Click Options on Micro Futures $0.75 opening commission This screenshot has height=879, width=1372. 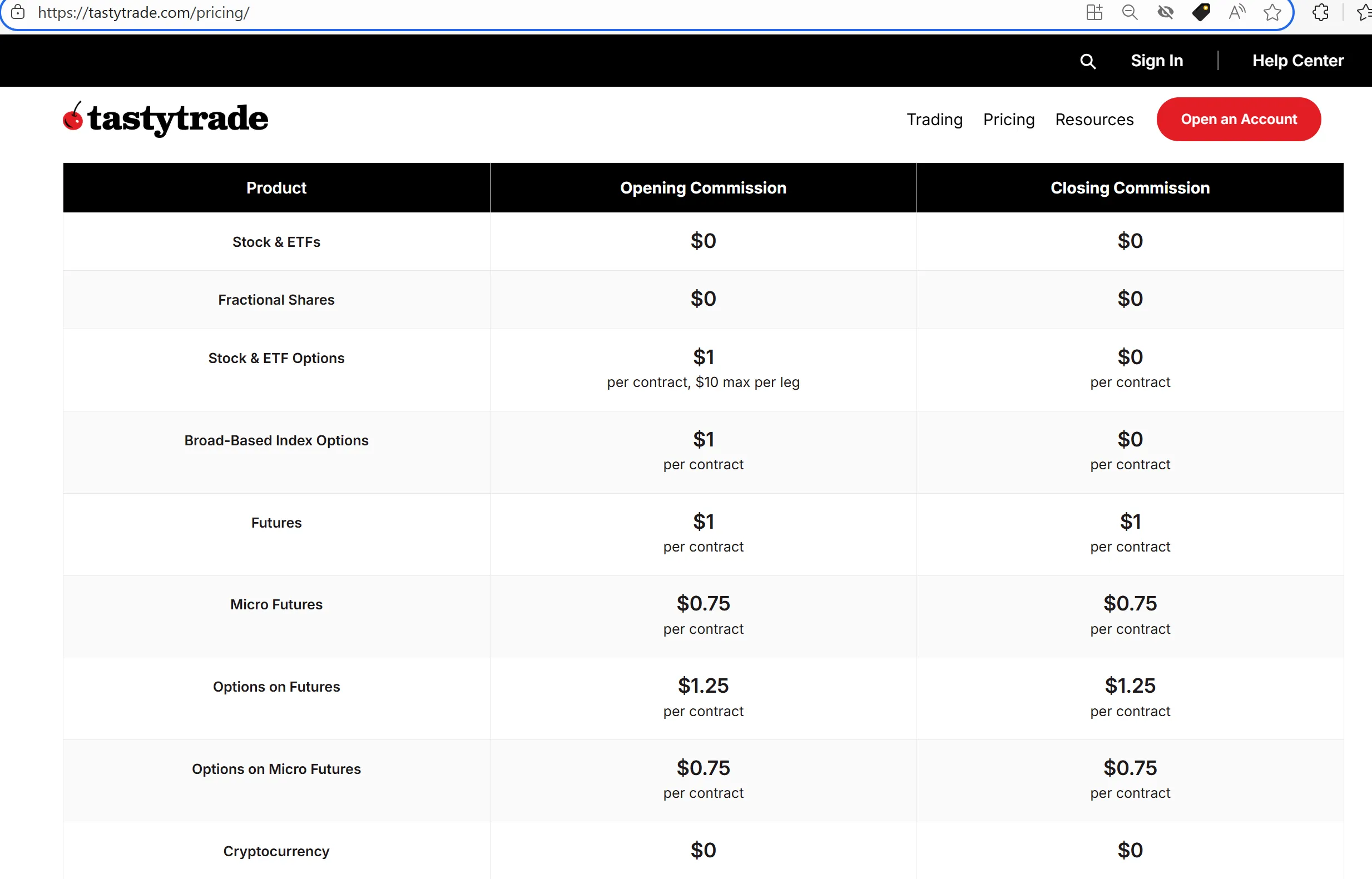point(703,768)
